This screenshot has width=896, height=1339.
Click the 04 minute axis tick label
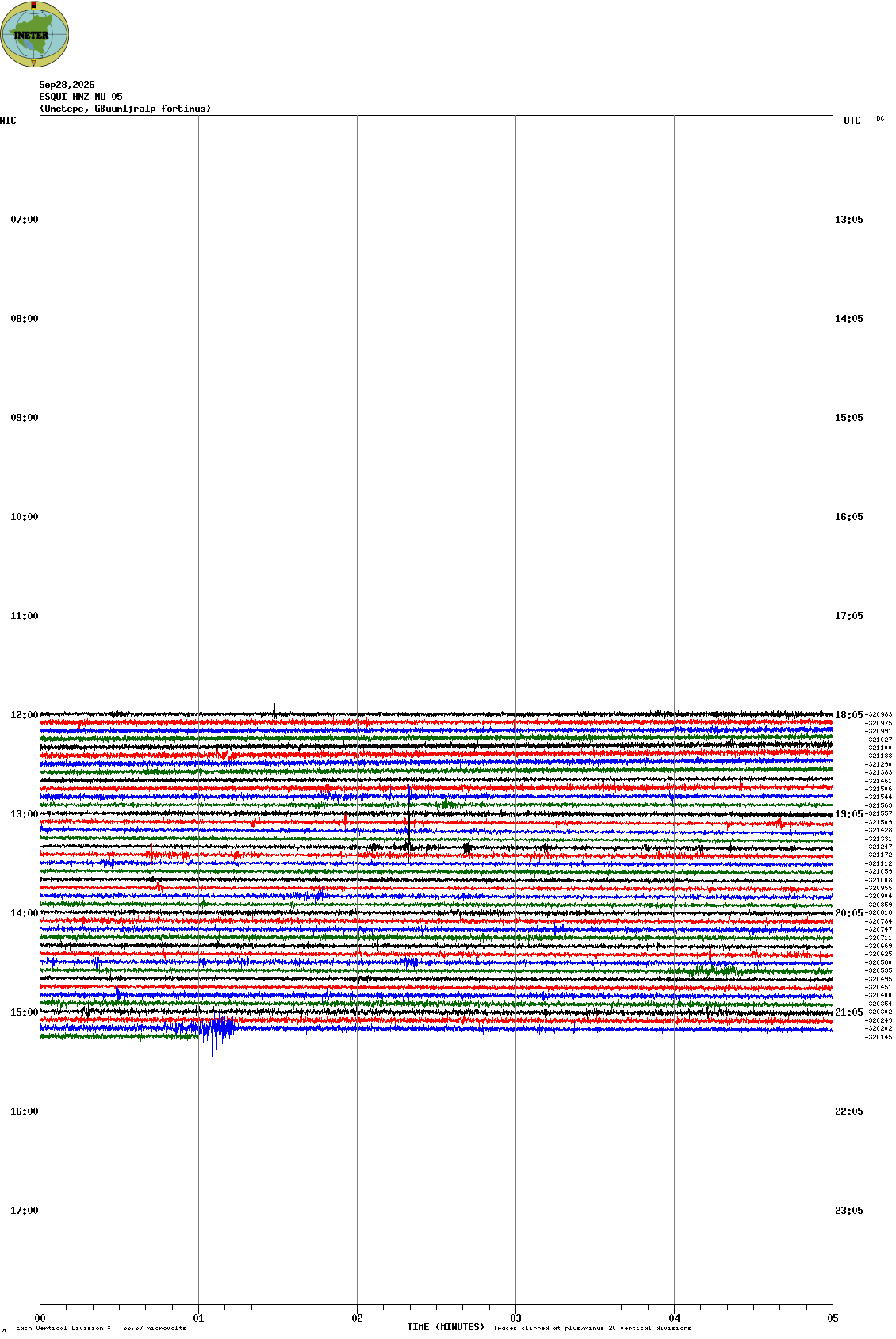tap(674, 1318)
